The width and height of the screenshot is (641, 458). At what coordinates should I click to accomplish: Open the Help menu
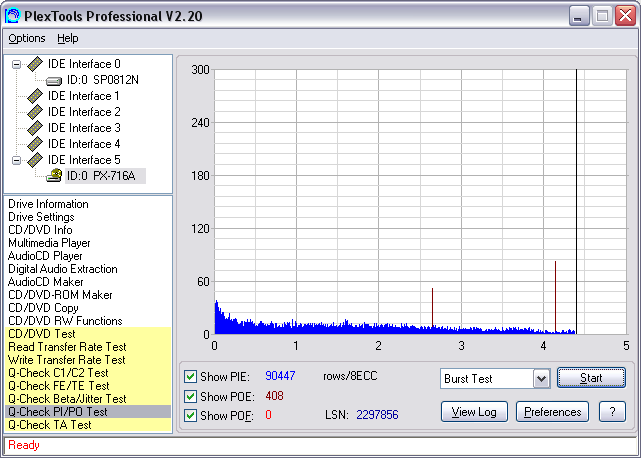67,38
